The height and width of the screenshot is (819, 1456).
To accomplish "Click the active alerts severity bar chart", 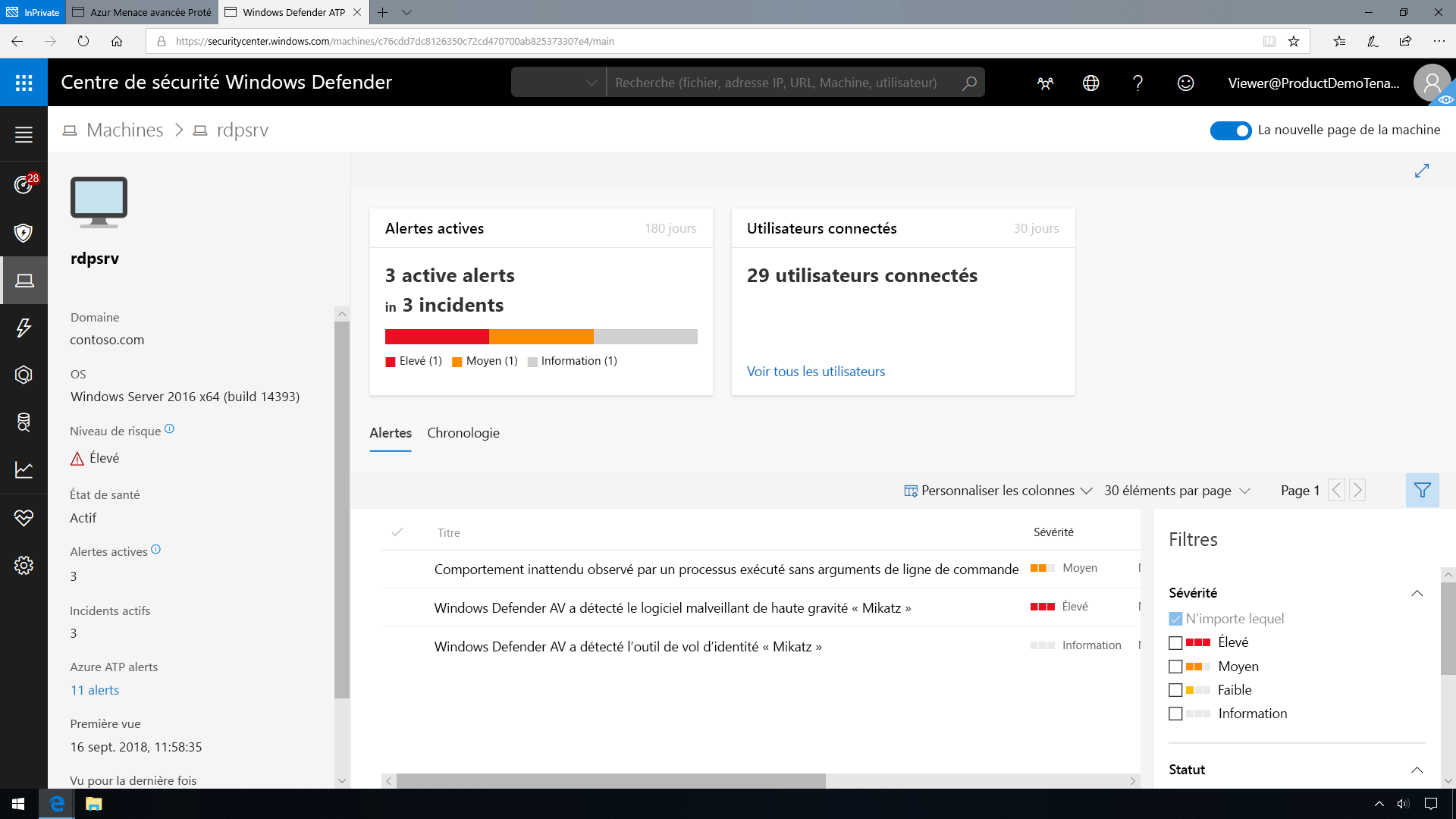I will coord(541,336).
